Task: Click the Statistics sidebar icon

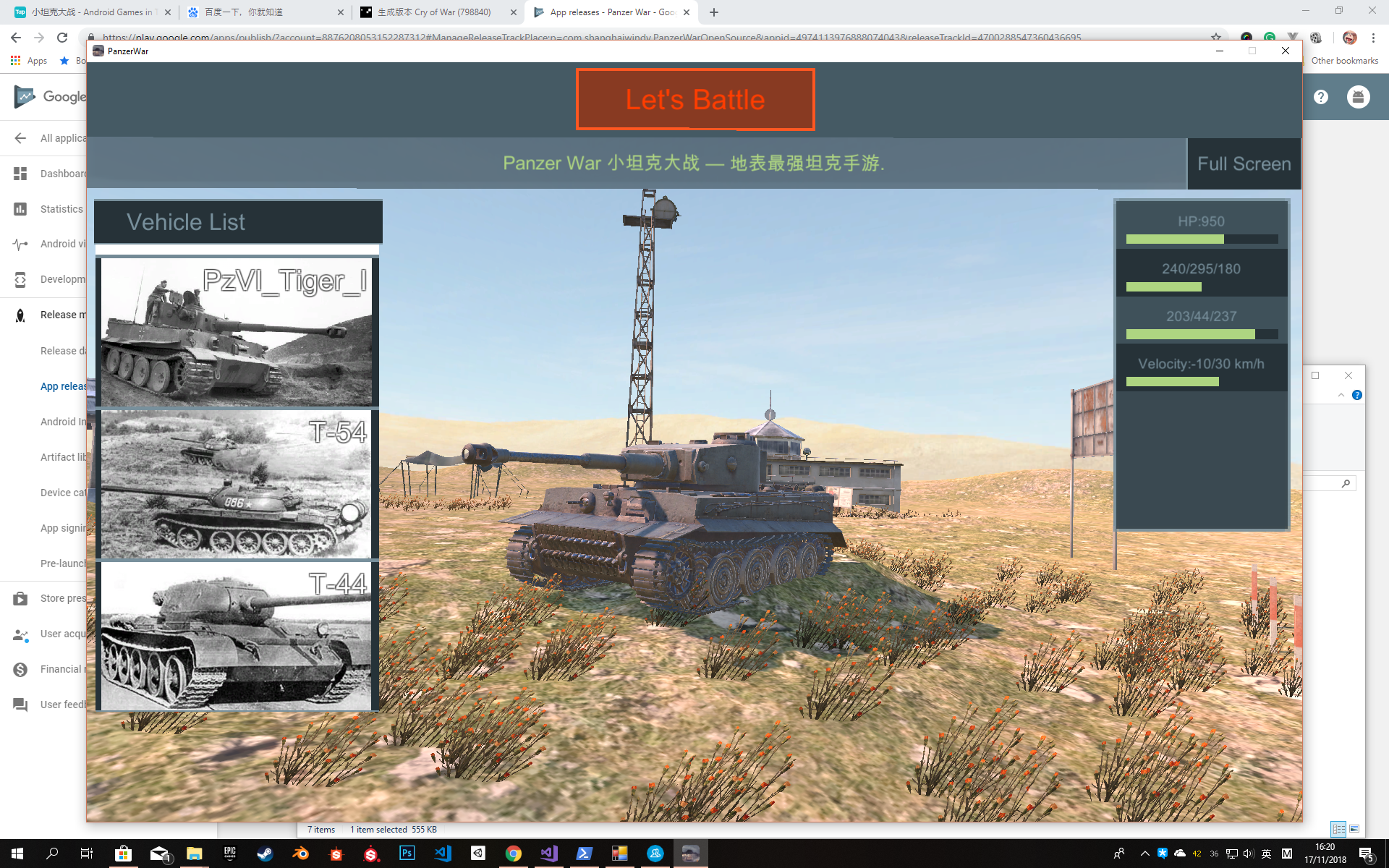Action: click(20, 209)
